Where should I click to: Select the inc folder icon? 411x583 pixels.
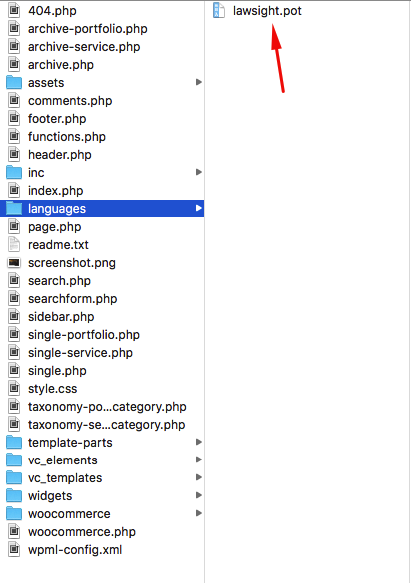14,173
